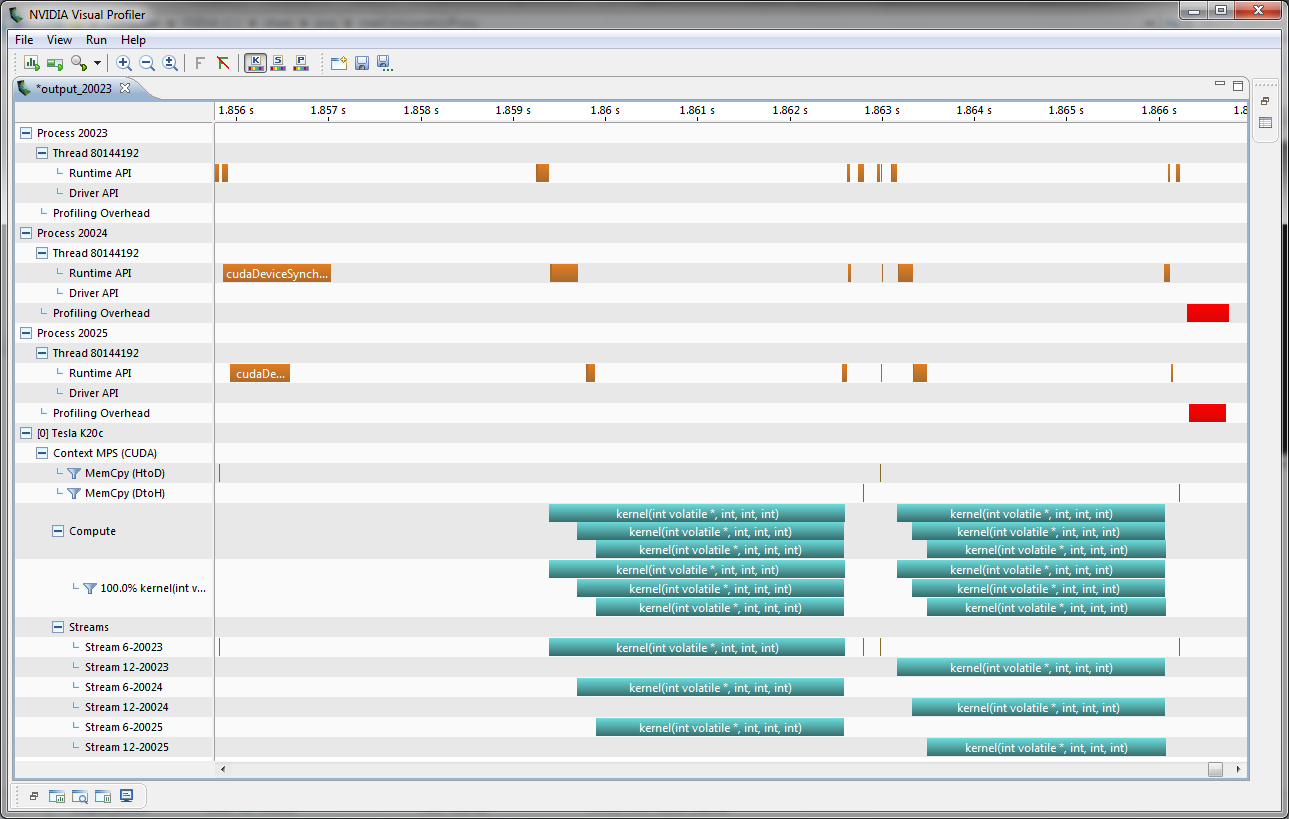1289x819 pixels.
Task: Open the table view icon in the right strip
Action: (x=1265, y=123)
